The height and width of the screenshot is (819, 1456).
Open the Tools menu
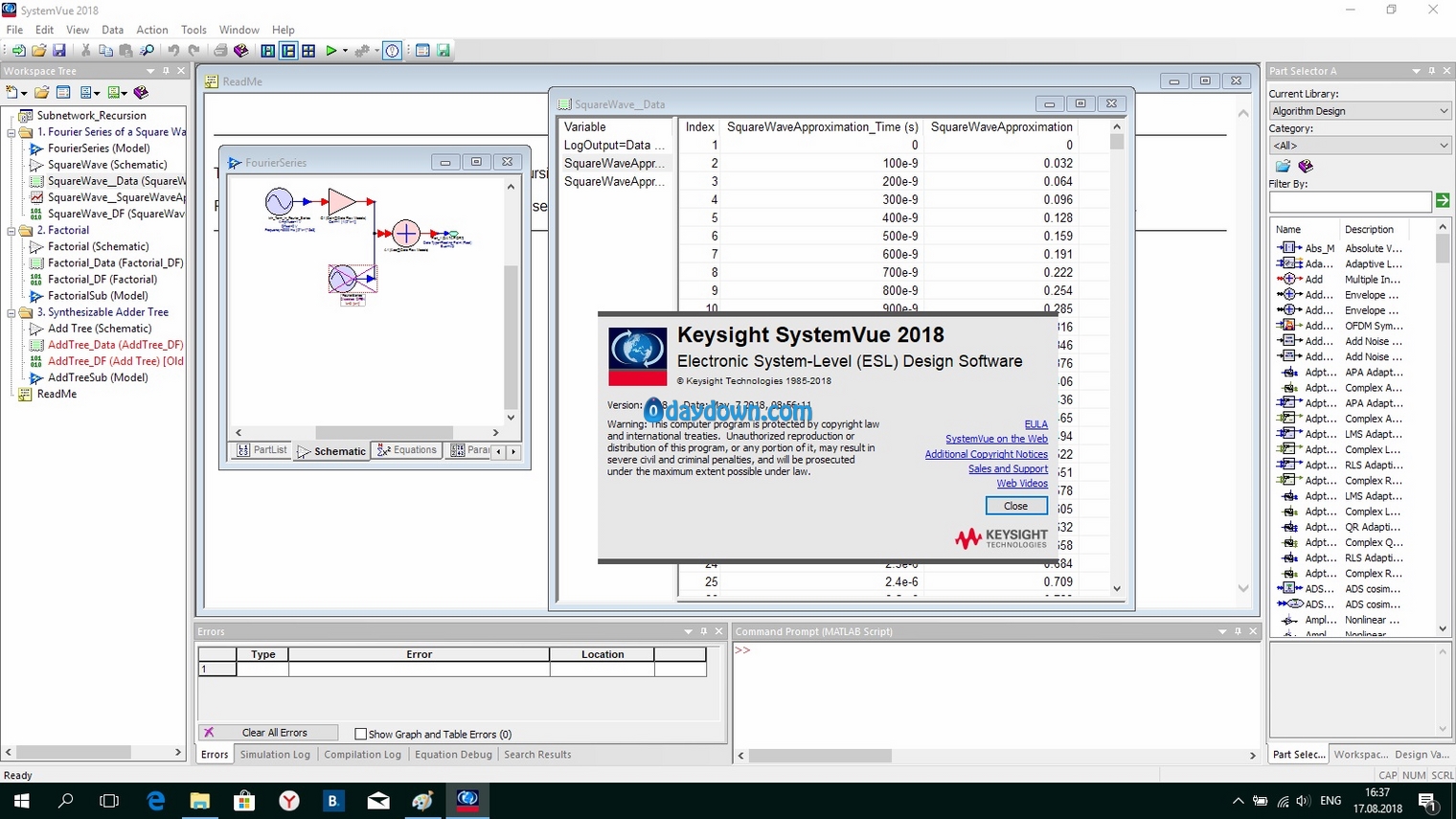(193, 30)
